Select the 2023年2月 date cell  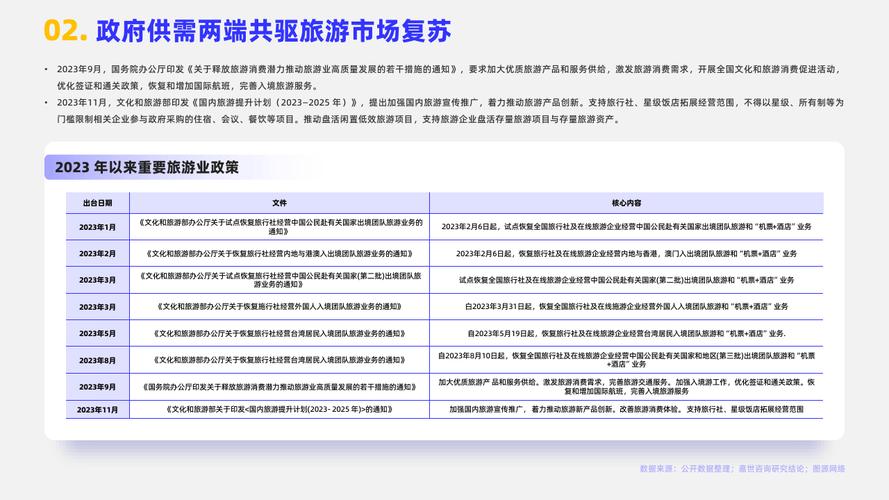pos(98,254)
